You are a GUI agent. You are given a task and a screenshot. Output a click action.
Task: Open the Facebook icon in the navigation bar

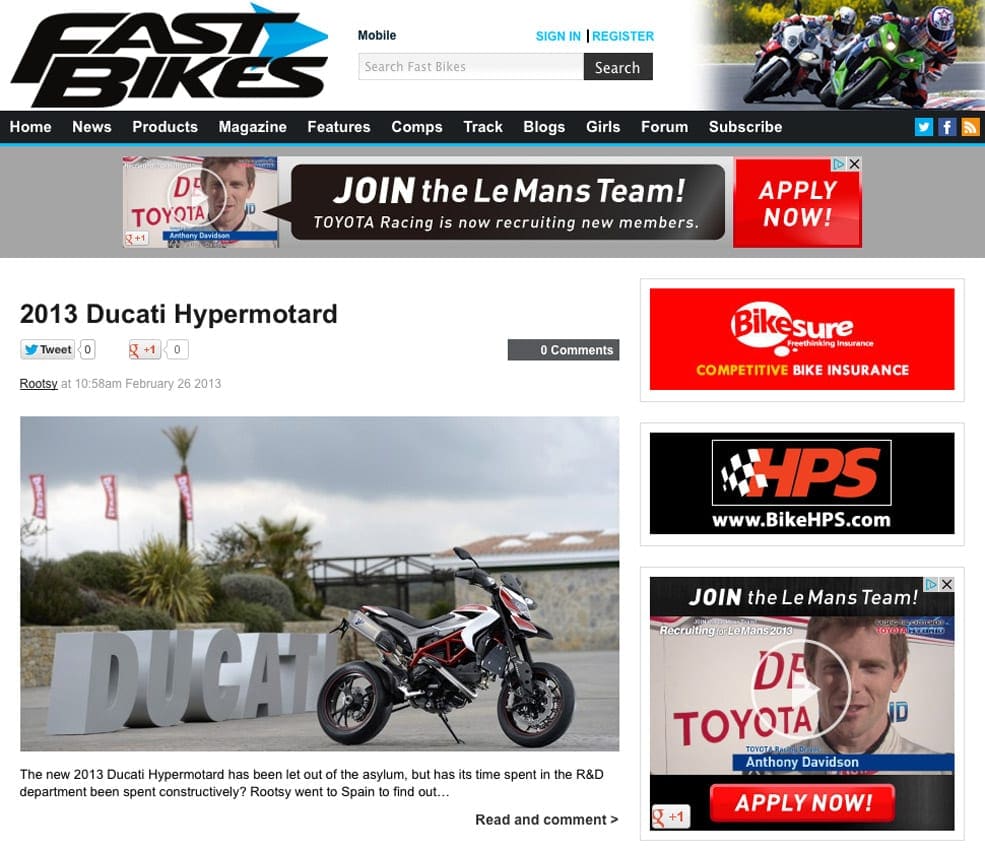pyautogui.click(x=947, y=127)
